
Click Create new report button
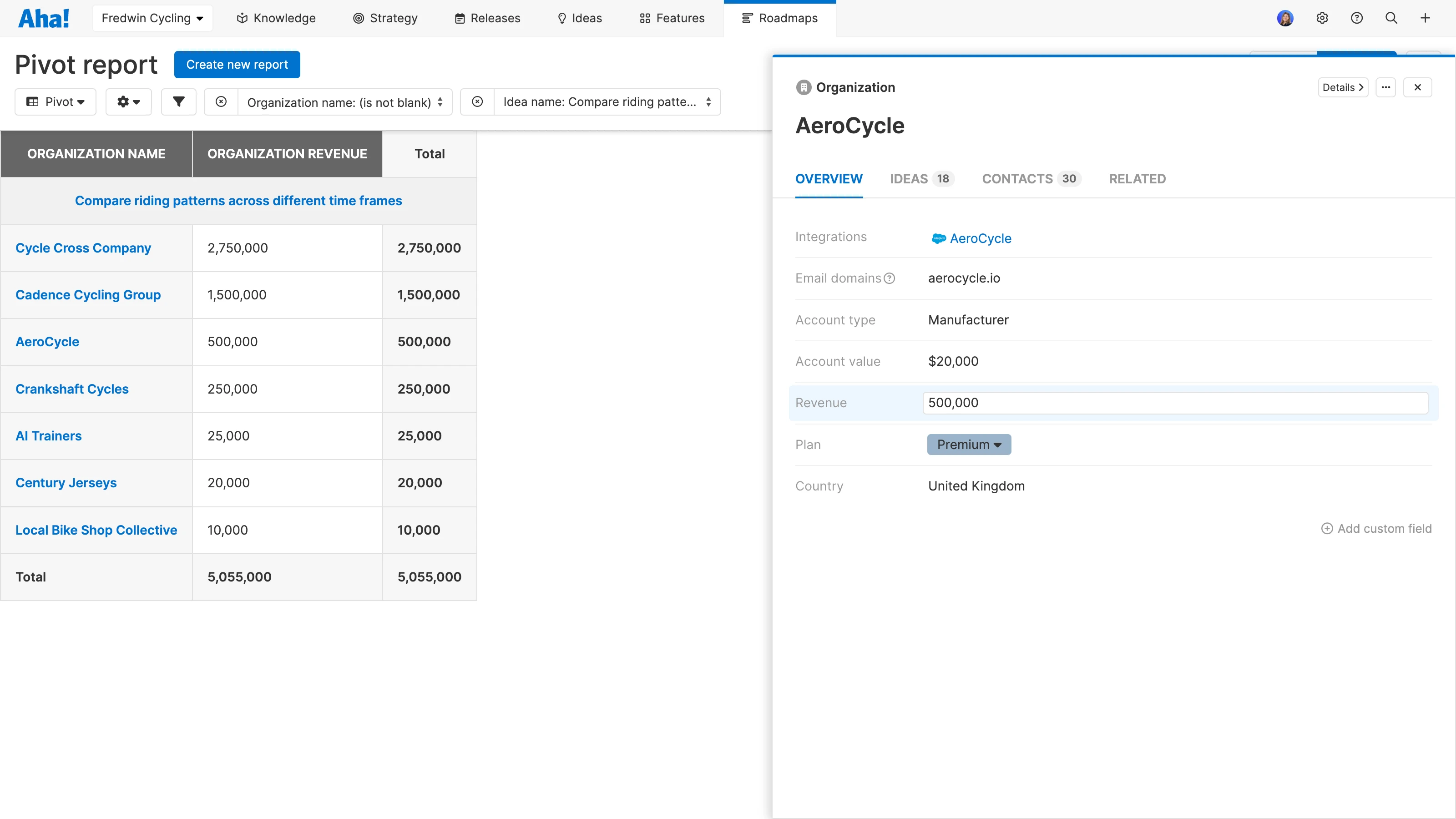tap(237, 65)
